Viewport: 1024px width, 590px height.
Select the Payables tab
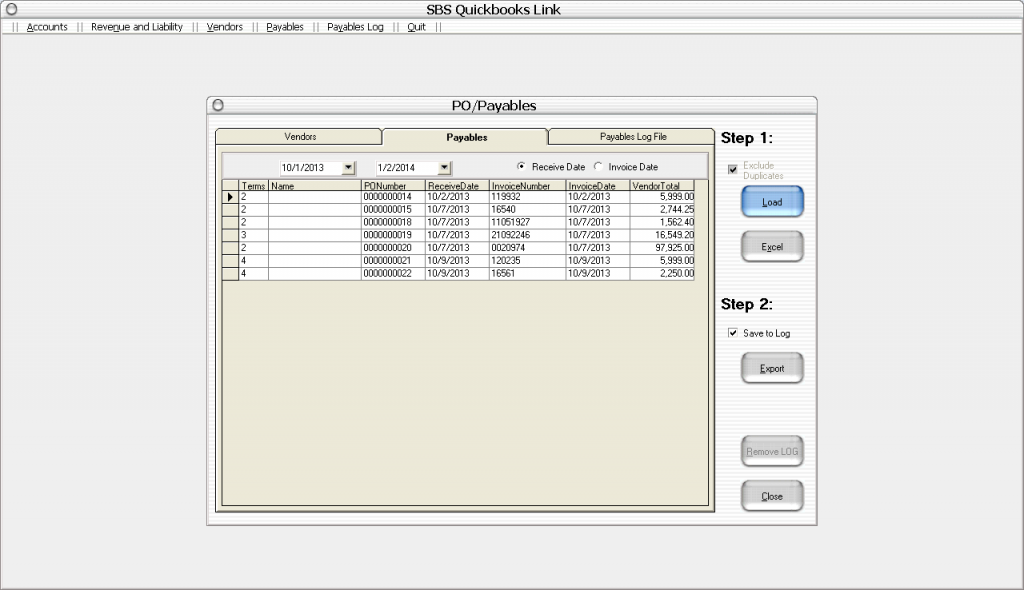[x=464, y=137]
